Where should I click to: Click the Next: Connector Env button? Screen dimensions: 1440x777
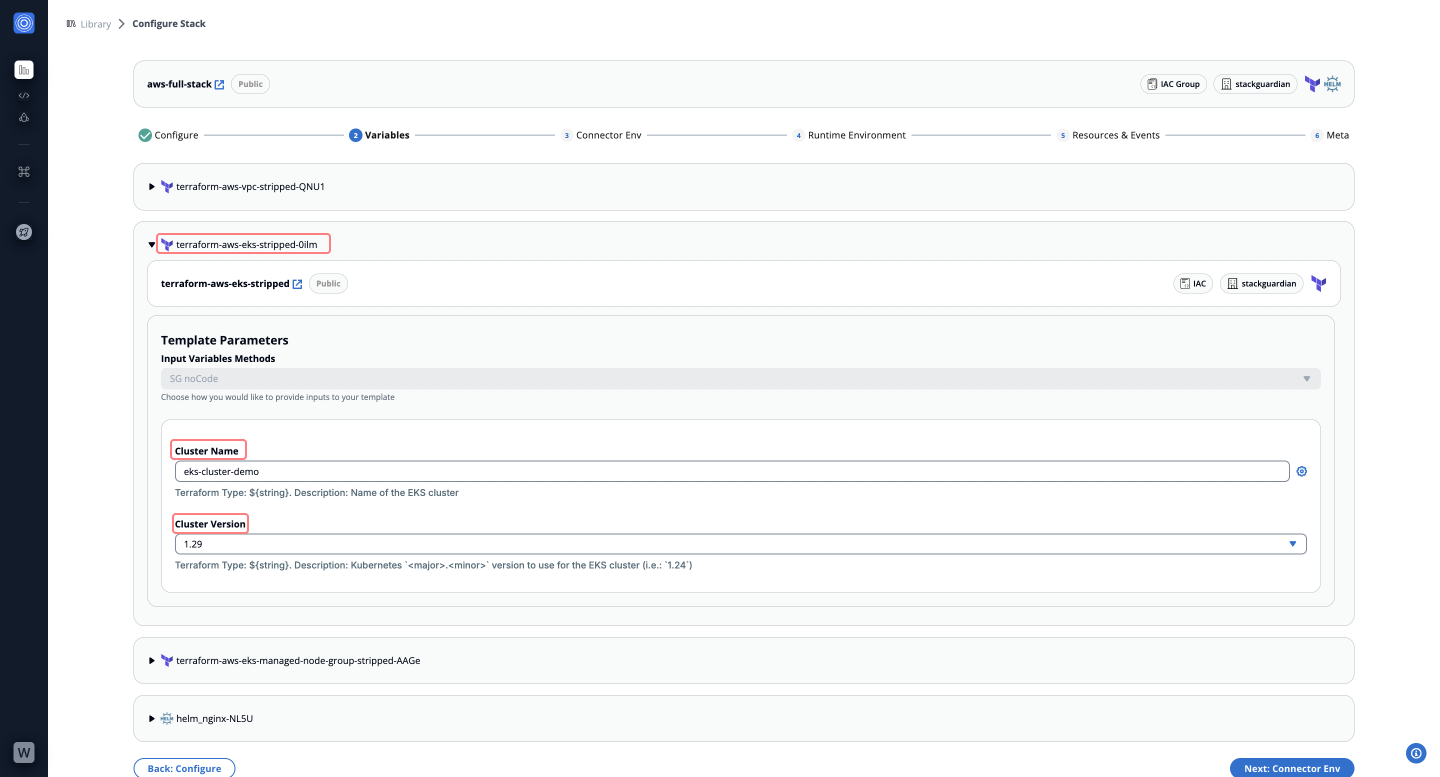1291,768
